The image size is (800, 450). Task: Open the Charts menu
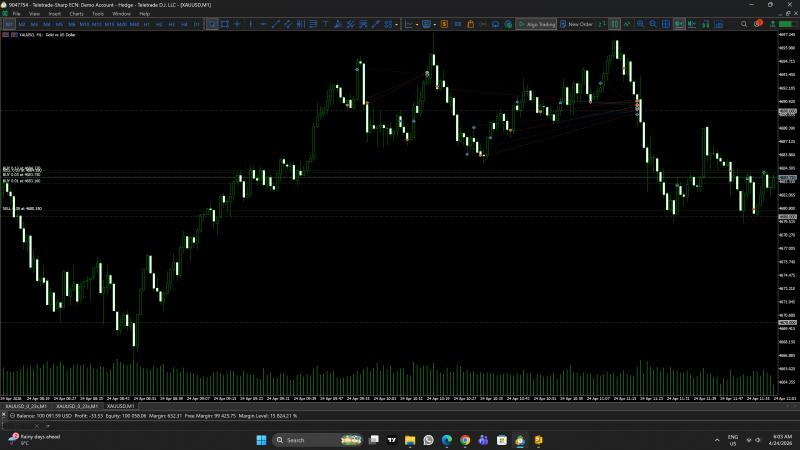(x=77, y=14)
